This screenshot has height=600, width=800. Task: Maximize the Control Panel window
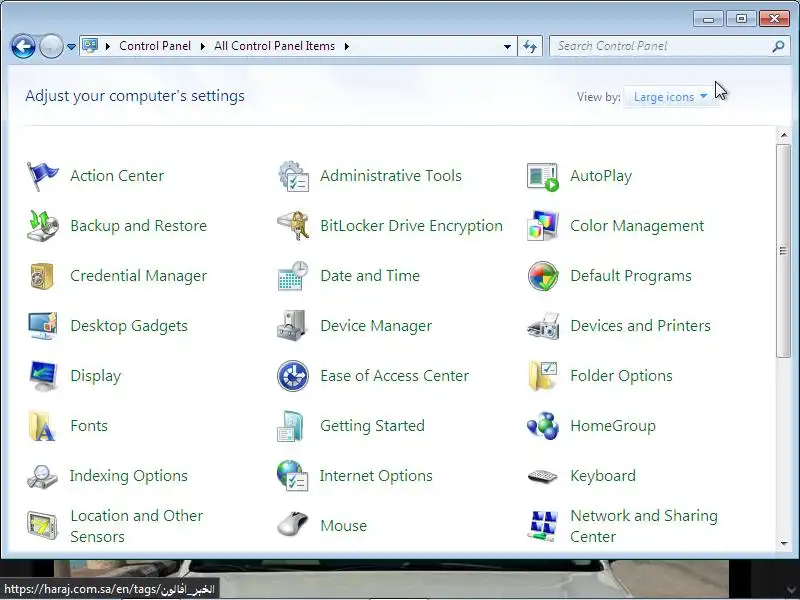741,19
